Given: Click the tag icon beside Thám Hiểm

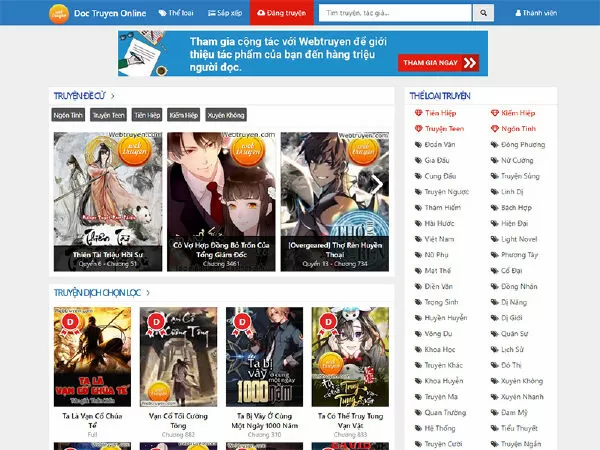Looking at the screenshot, I should [x=418, y=208].
